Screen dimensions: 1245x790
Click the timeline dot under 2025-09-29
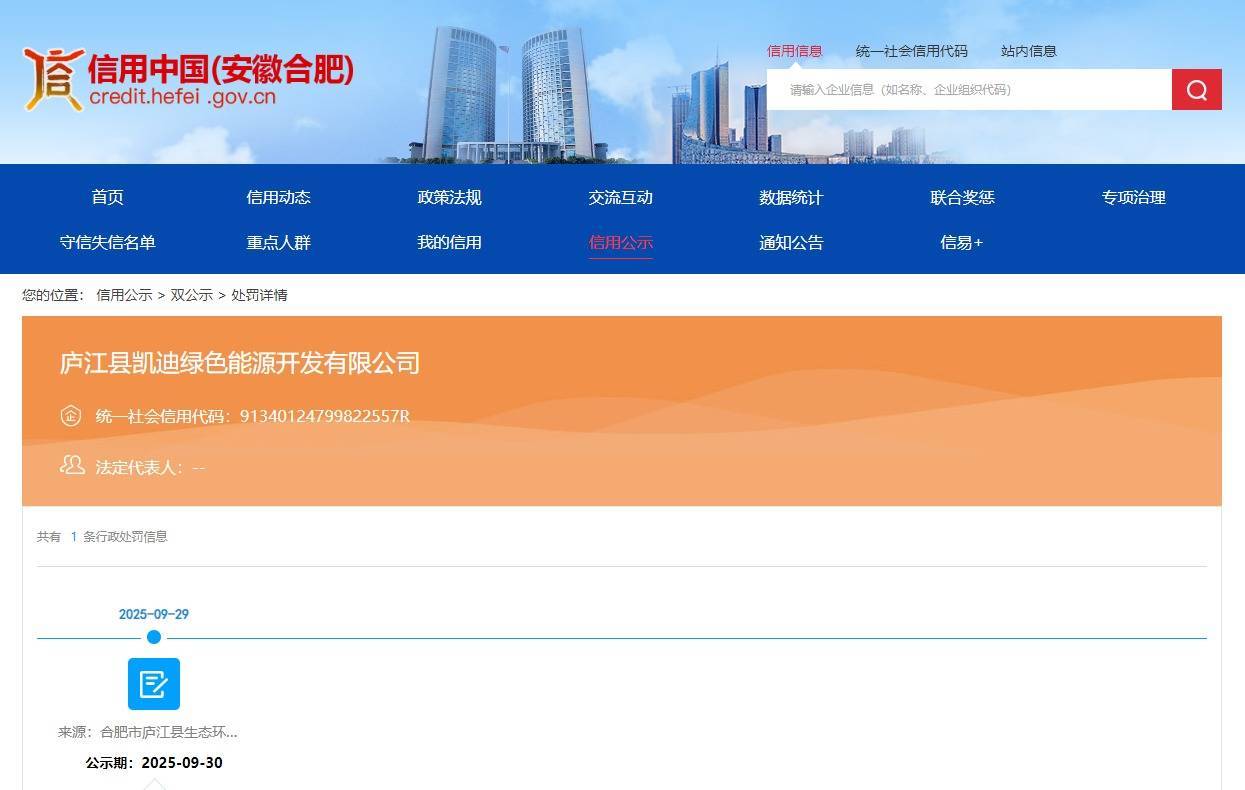pos(153,637)
